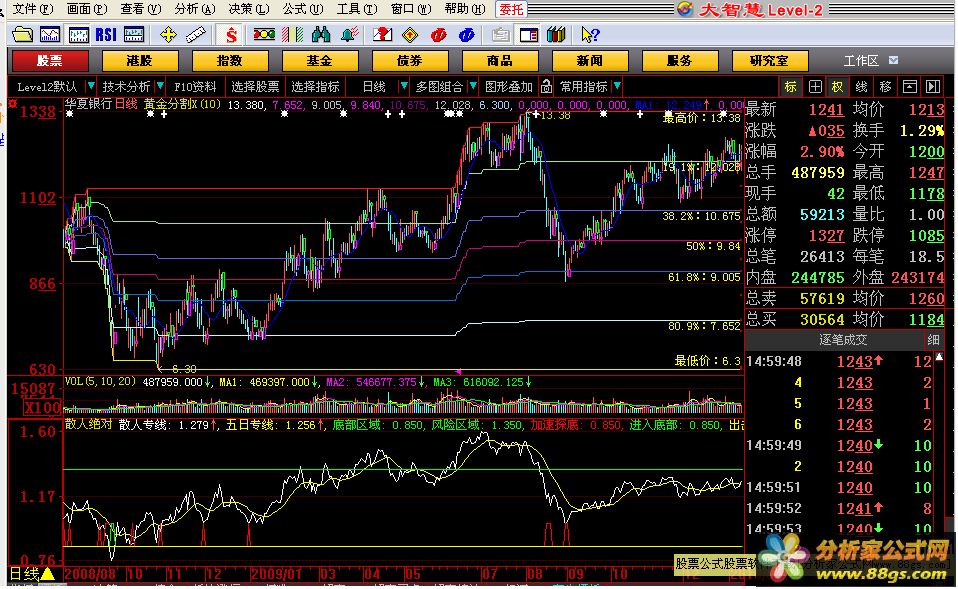Open the books library icon

click(556, 35)
